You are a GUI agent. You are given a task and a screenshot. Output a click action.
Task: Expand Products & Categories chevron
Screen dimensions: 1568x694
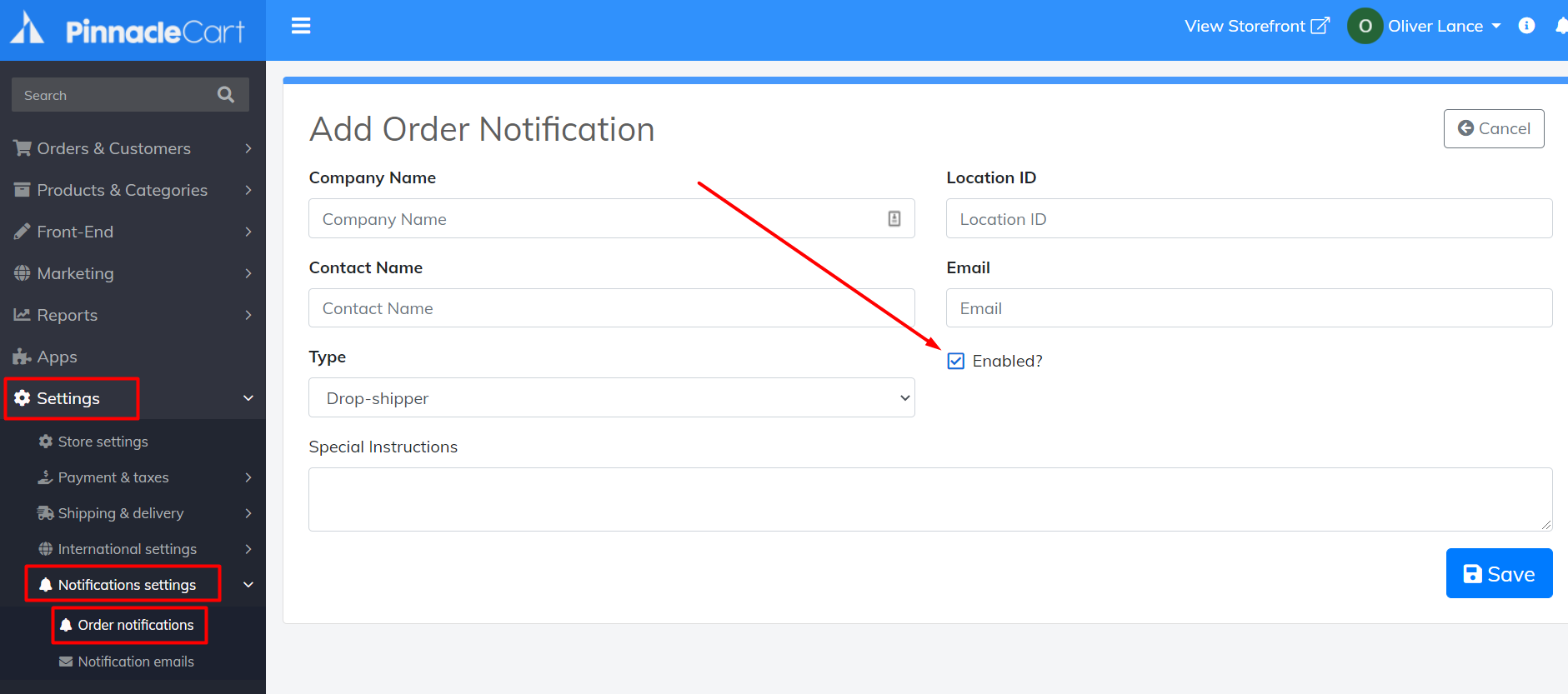(248, 190)
